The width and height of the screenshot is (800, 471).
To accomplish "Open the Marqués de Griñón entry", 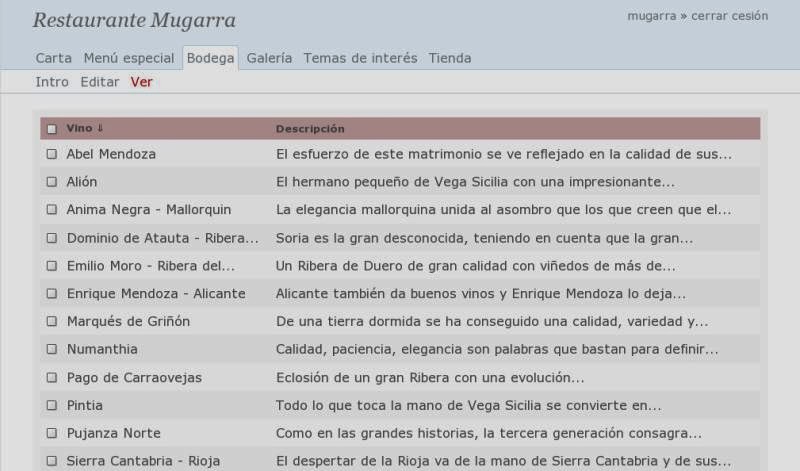I will coord(129,321).
